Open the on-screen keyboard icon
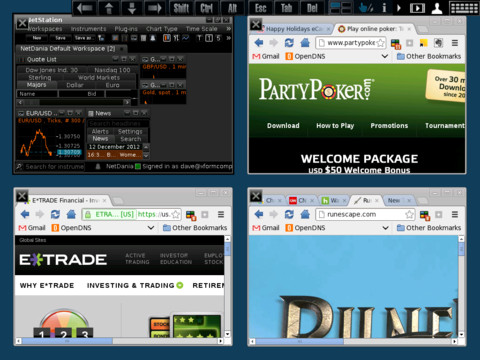This screenshot has height=360, width=480. pos(464,8)
